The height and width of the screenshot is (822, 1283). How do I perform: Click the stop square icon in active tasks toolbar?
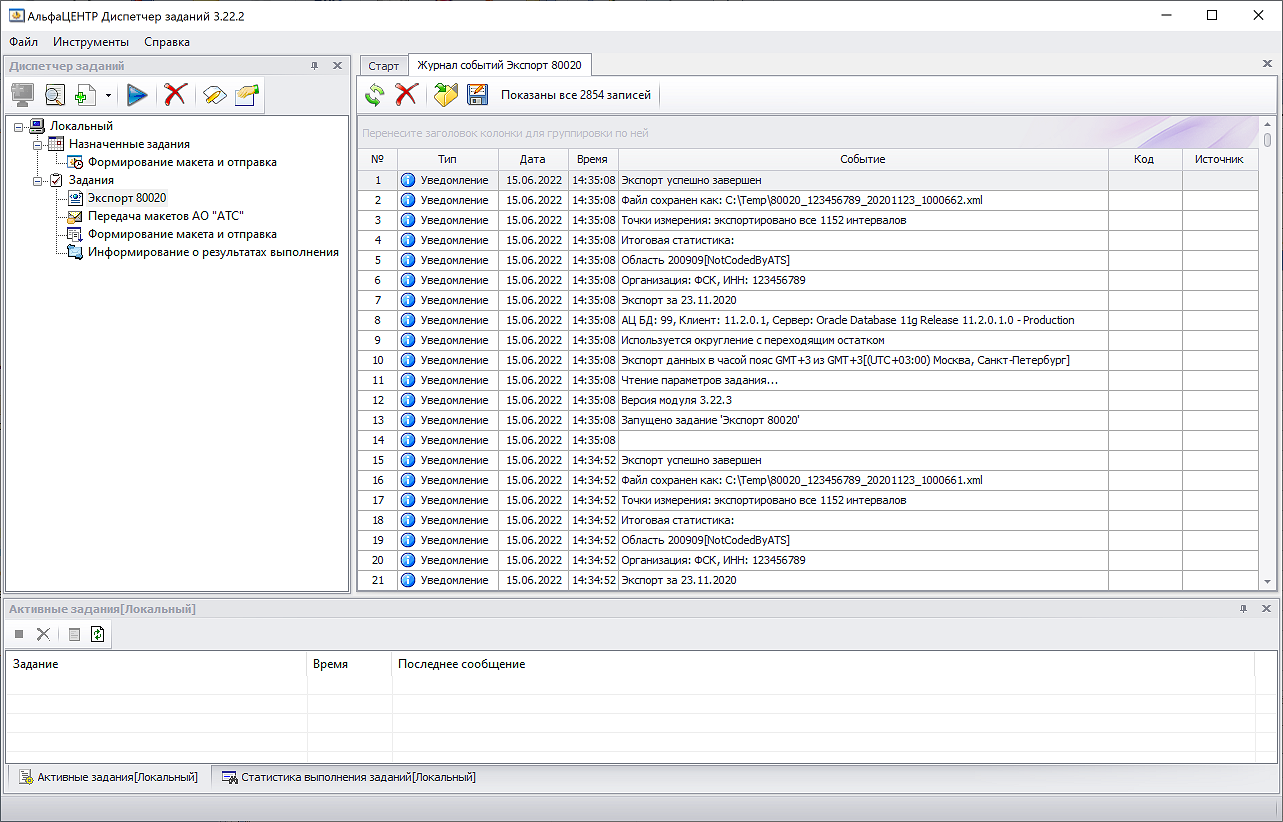pos(19,634)
